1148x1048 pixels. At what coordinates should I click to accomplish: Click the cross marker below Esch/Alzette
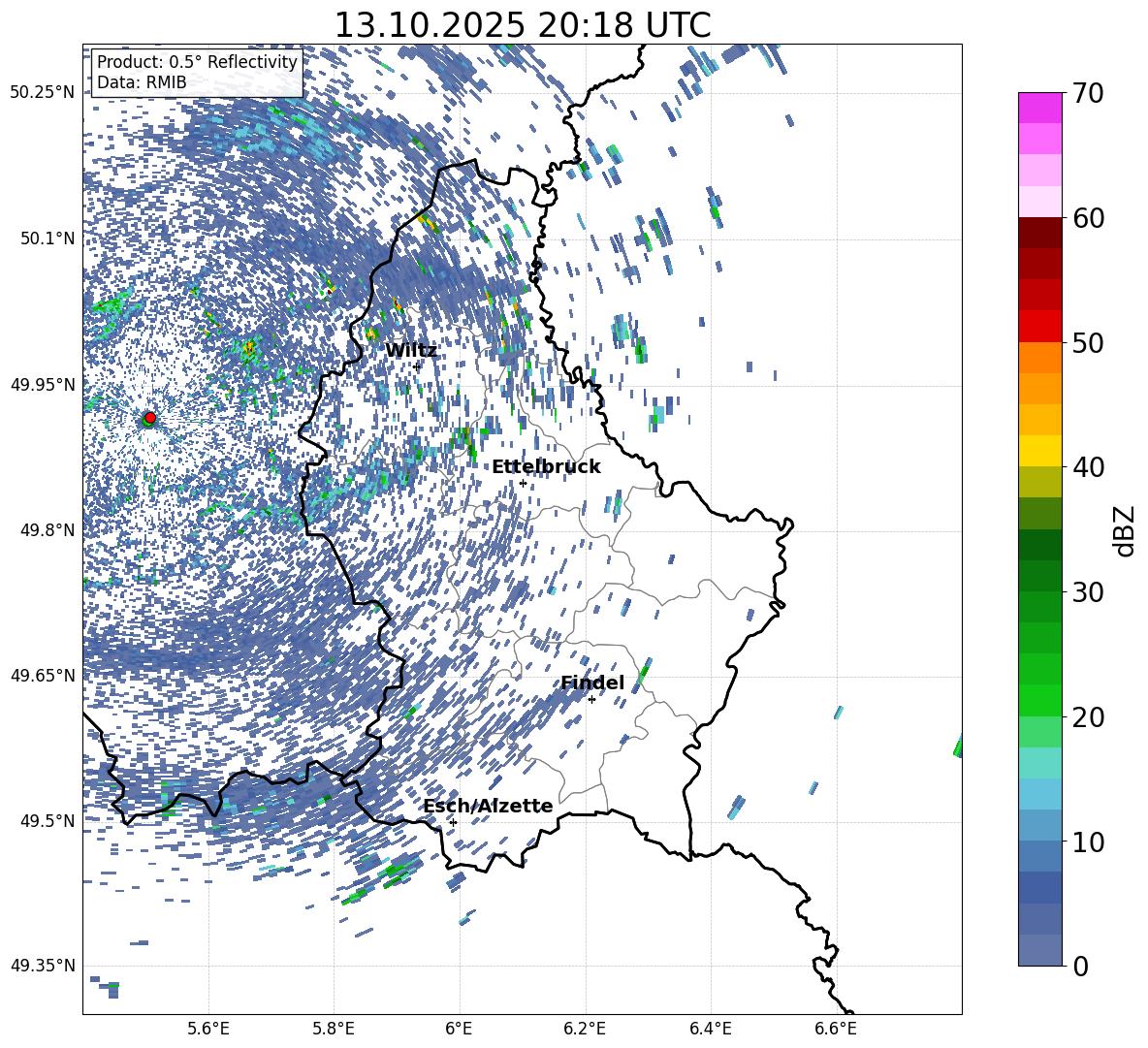[x=453, y=822]
